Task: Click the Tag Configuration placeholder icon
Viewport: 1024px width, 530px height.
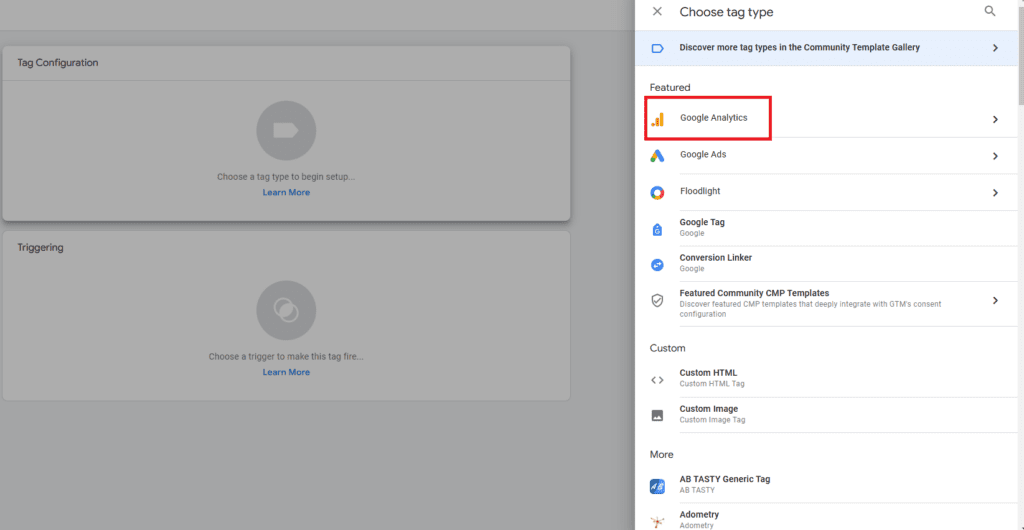Action: click(286, 131)
